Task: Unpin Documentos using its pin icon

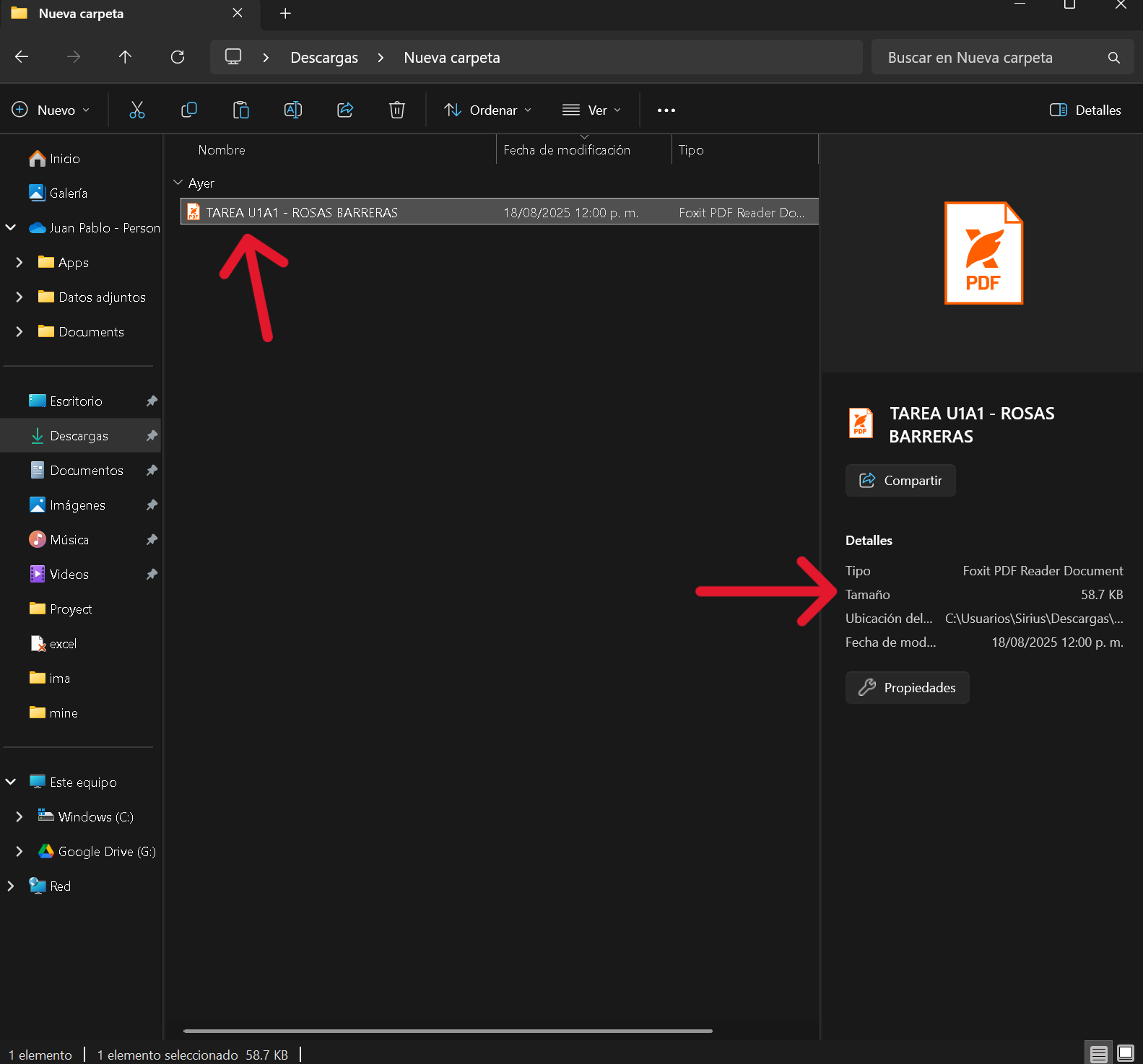Action: (x=152, y=471)
